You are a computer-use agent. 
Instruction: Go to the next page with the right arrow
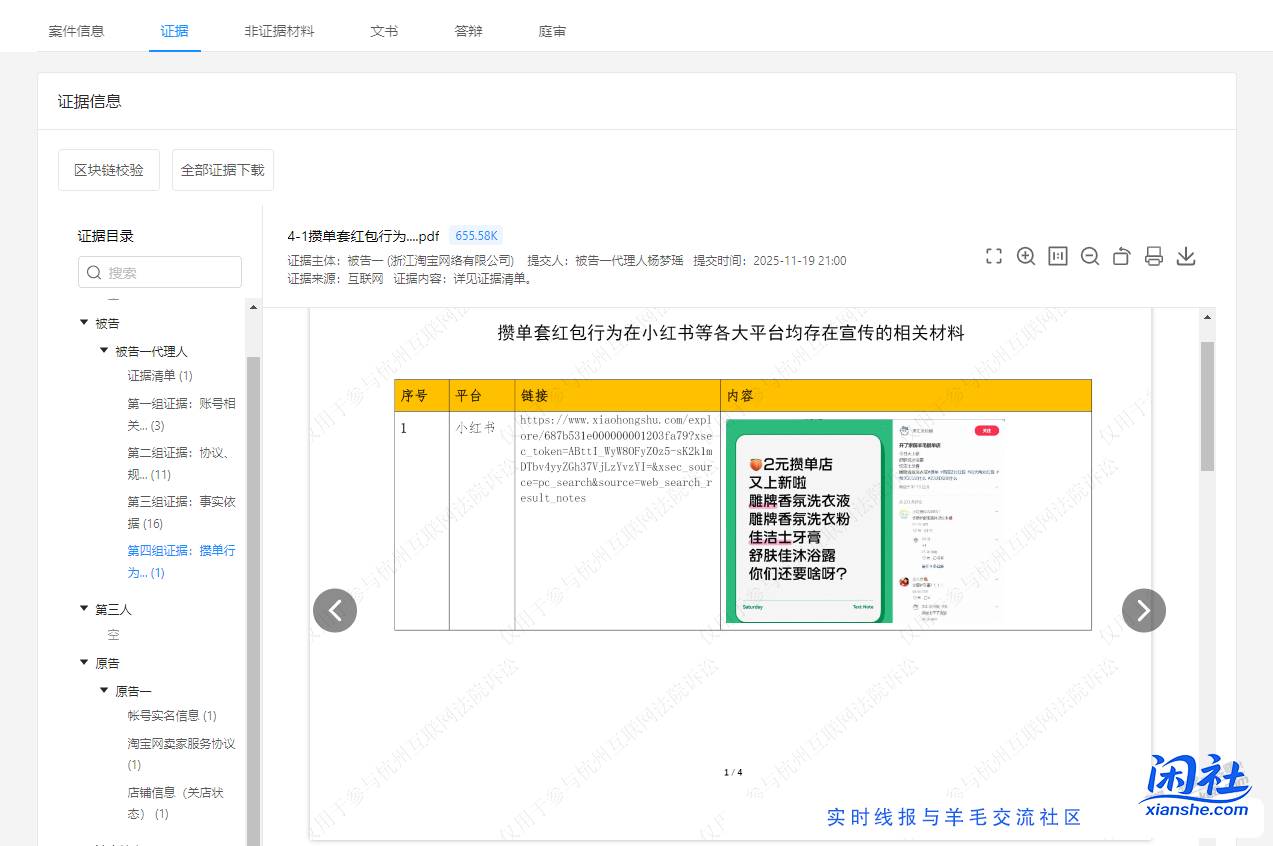click(1143, 610)
